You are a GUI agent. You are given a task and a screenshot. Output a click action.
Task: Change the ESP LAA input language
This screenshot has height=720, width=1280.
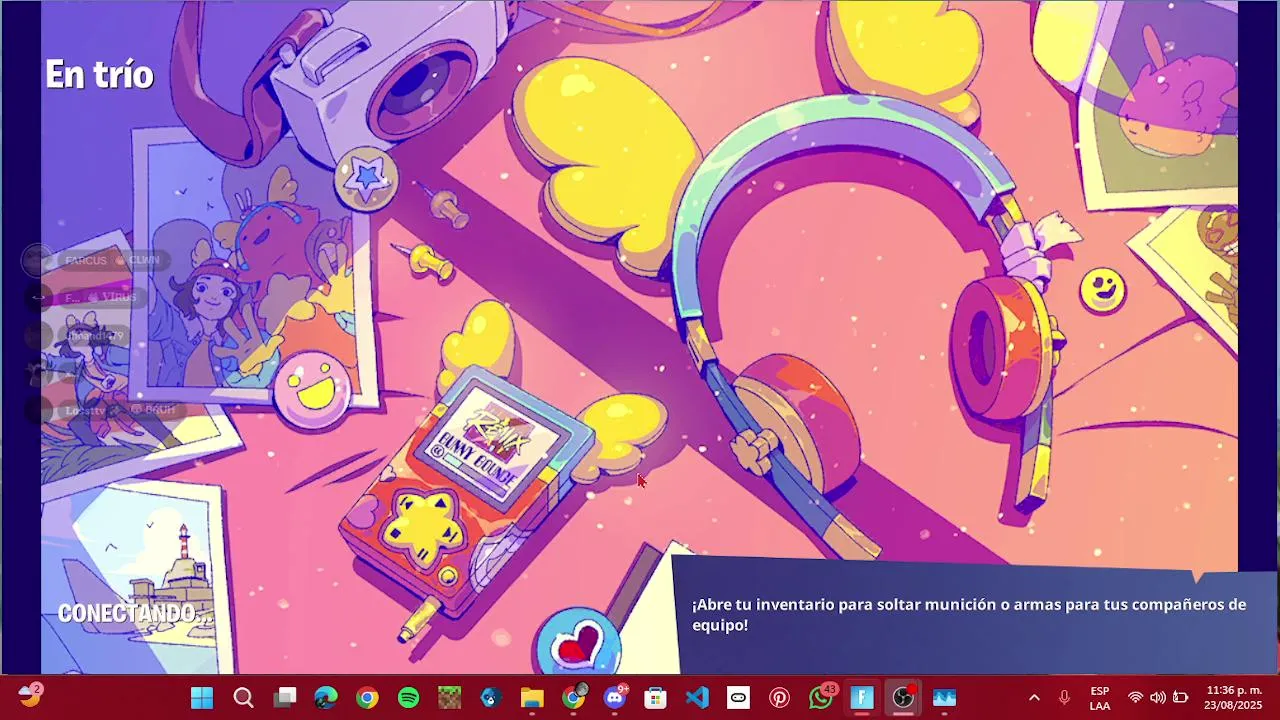[1100, 698]
